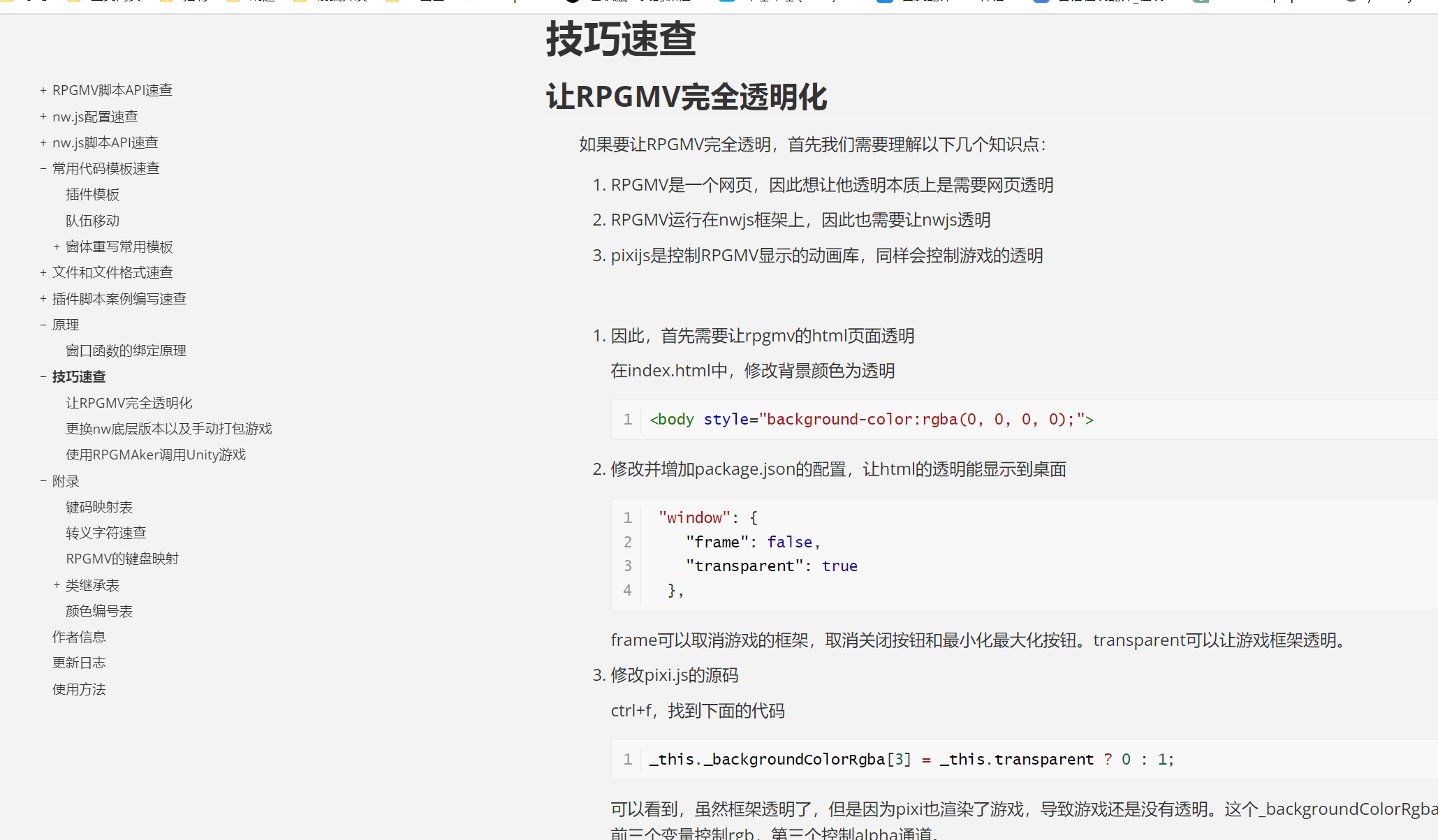
Task: Click the body style code block
Action: pyautogui.click(x=870, y=420)
